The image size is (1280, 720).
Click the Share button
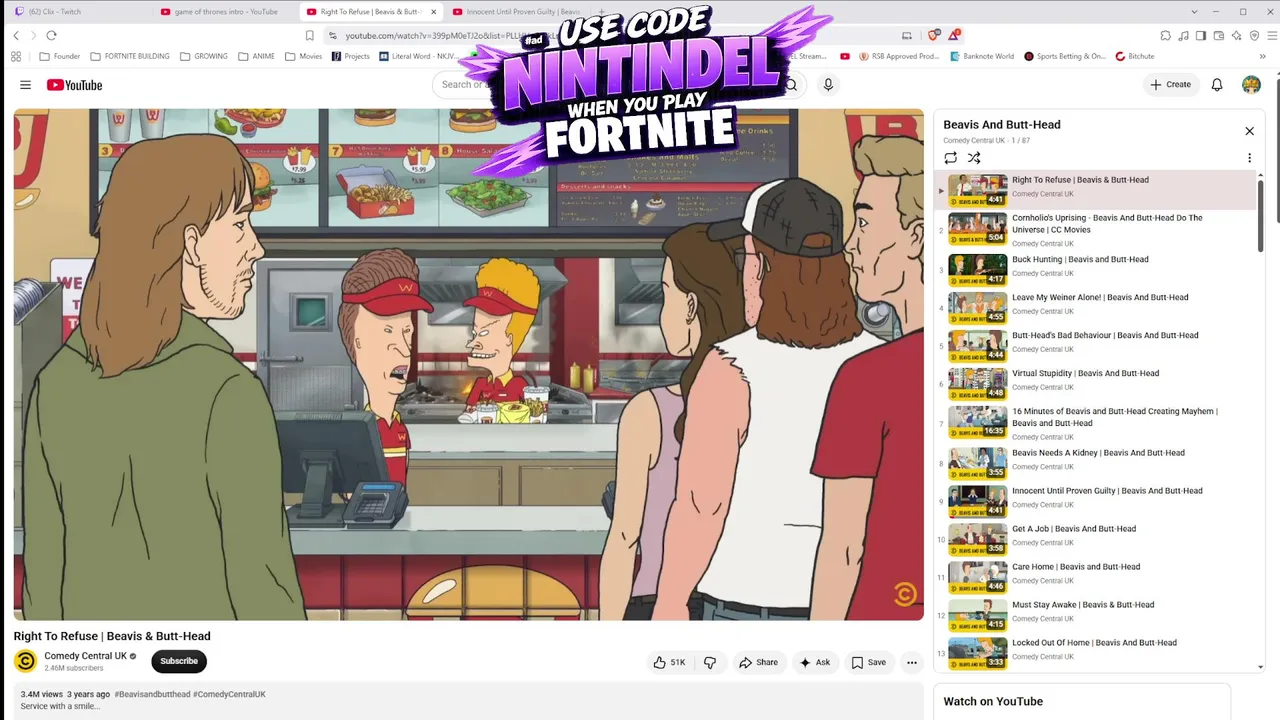(758, 662)
